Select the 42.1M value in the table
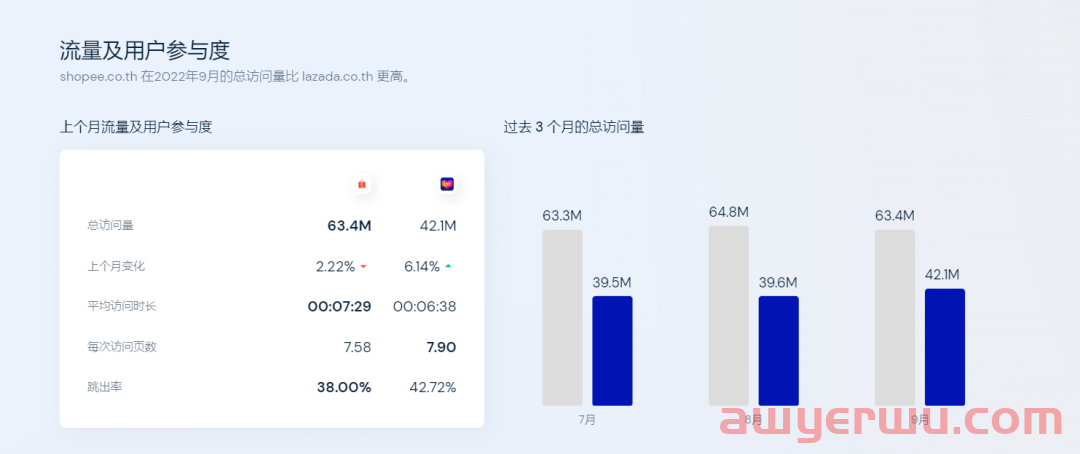The width and height of the screenshot is (1080, 454). pos(438,225)
